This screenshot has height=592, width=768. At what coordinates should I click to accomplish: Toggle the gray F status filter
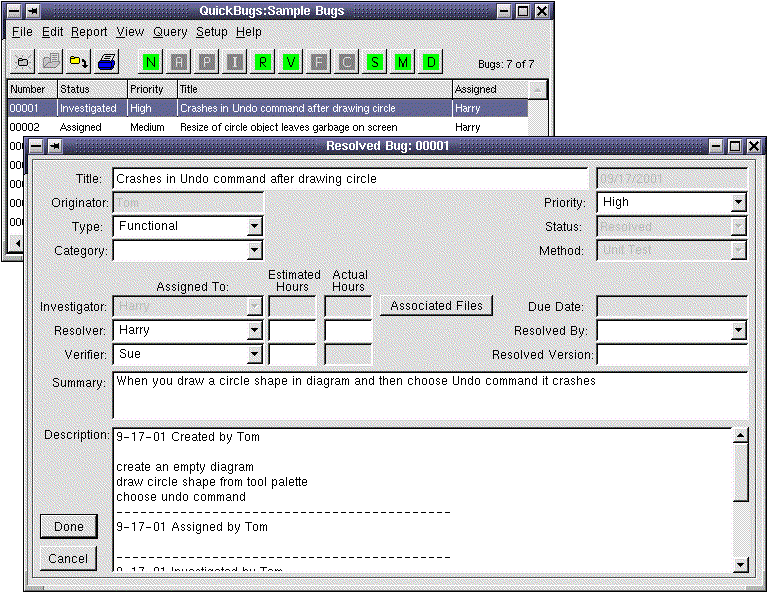coord(319,62)
